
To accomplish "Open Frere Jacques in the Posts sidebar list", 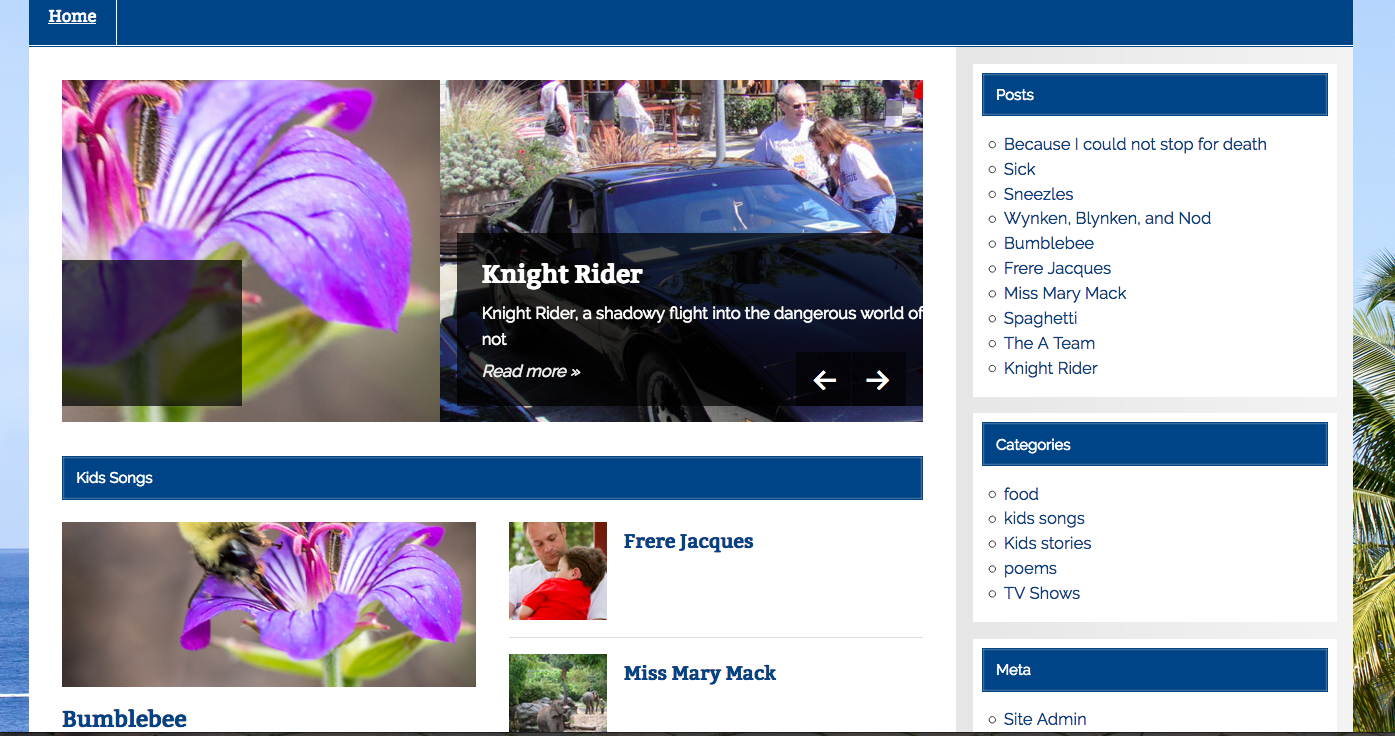I will tap(1057, 268).
